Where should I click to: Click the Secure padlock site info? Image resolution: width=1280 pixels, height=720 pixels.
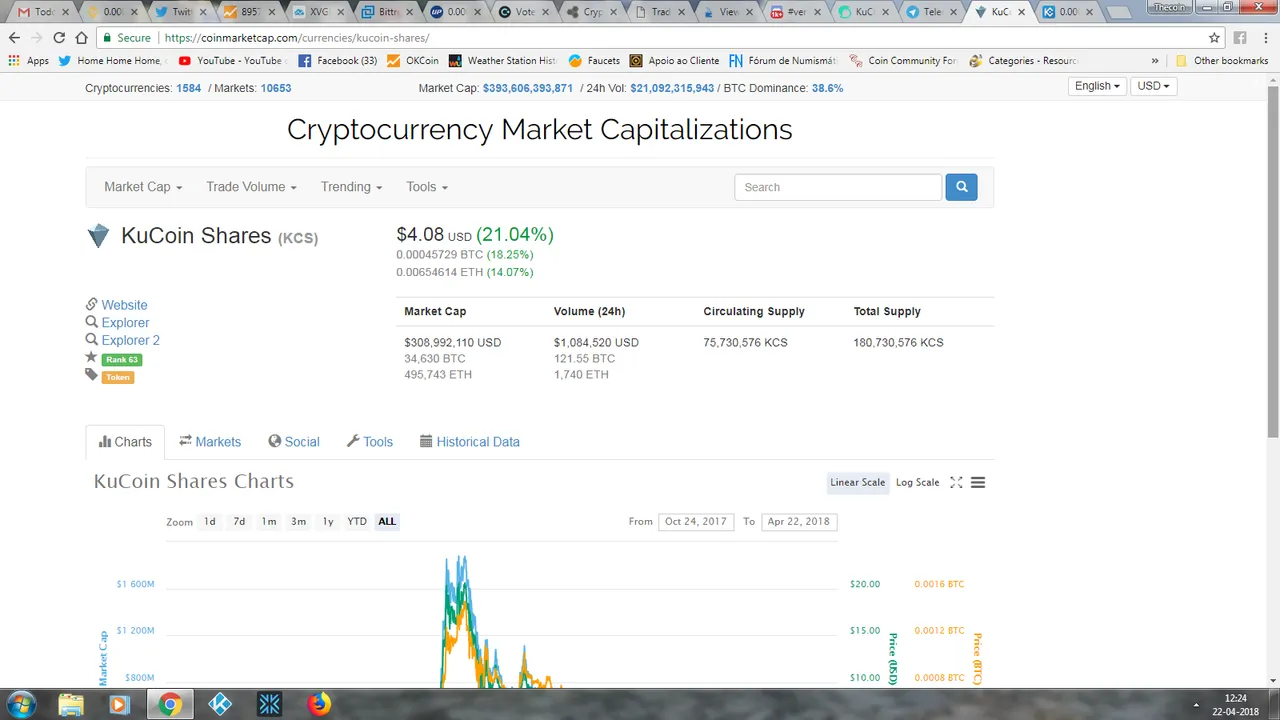coord(126,38)
